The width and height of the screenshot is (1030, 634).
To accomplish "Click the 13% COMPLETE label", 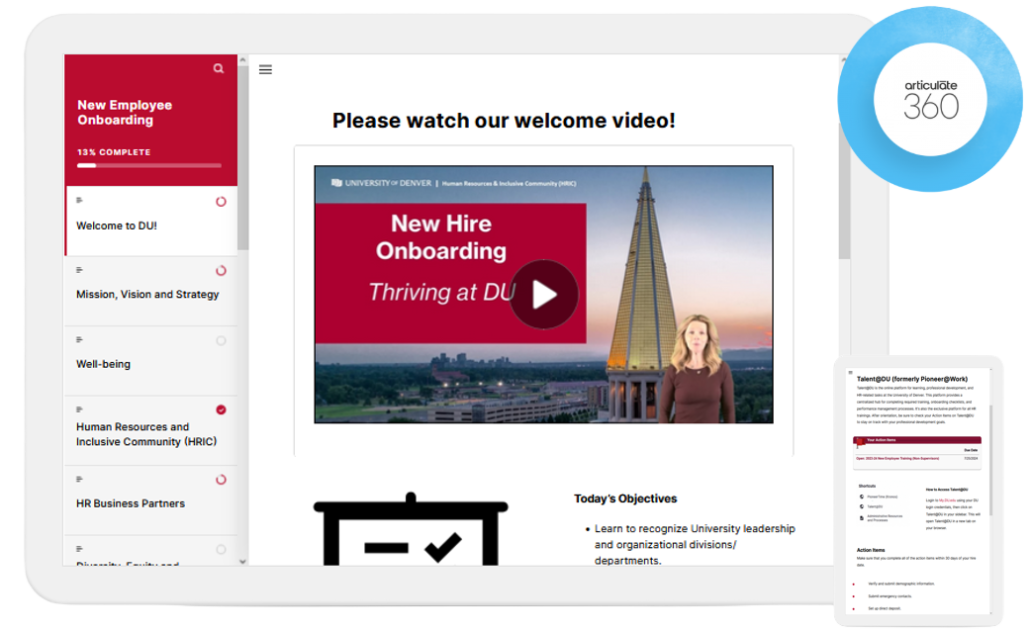I will [x=114, y=152].
